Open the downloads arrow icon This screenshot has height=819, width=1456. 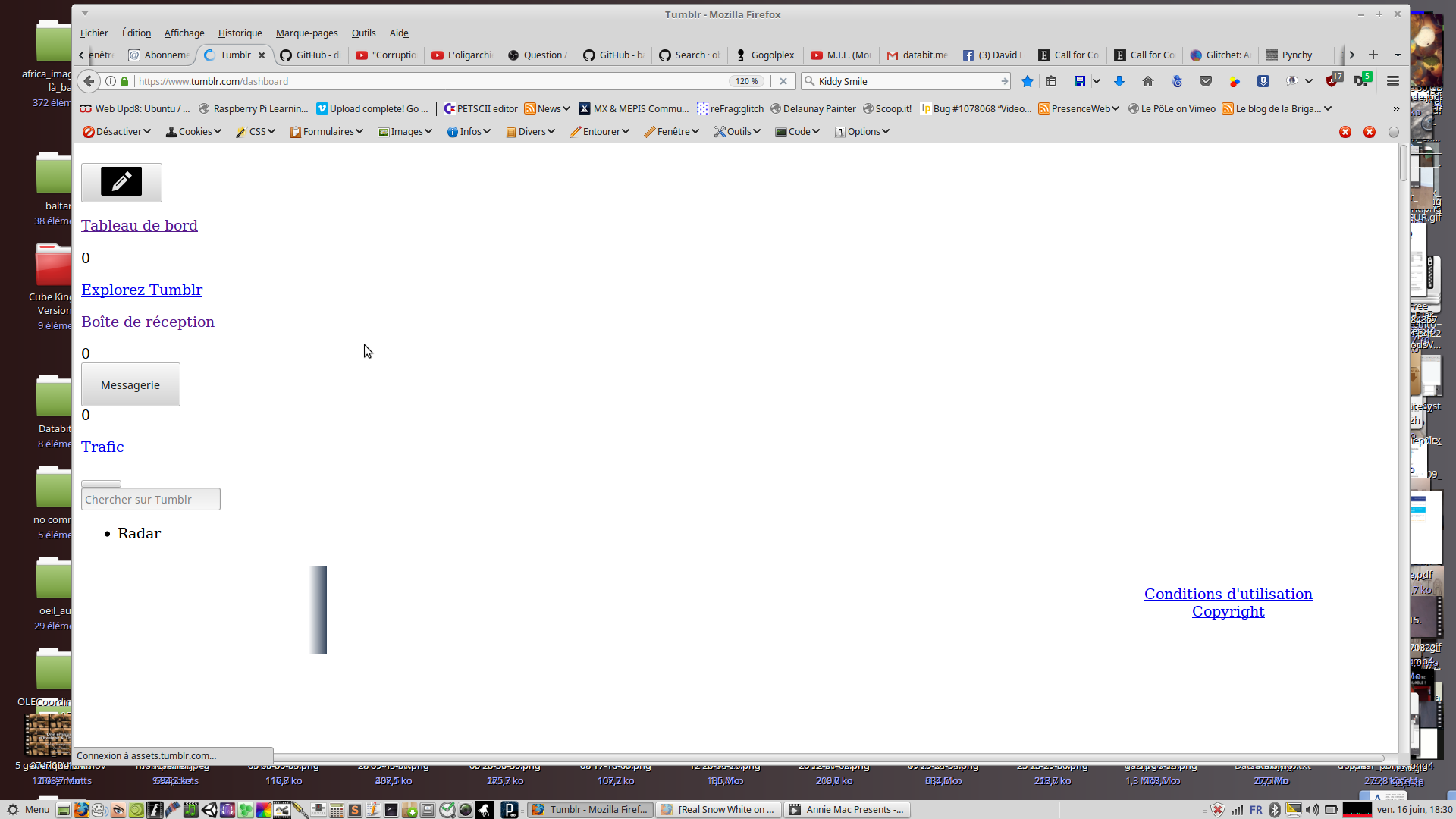(x=1119, y=81)
